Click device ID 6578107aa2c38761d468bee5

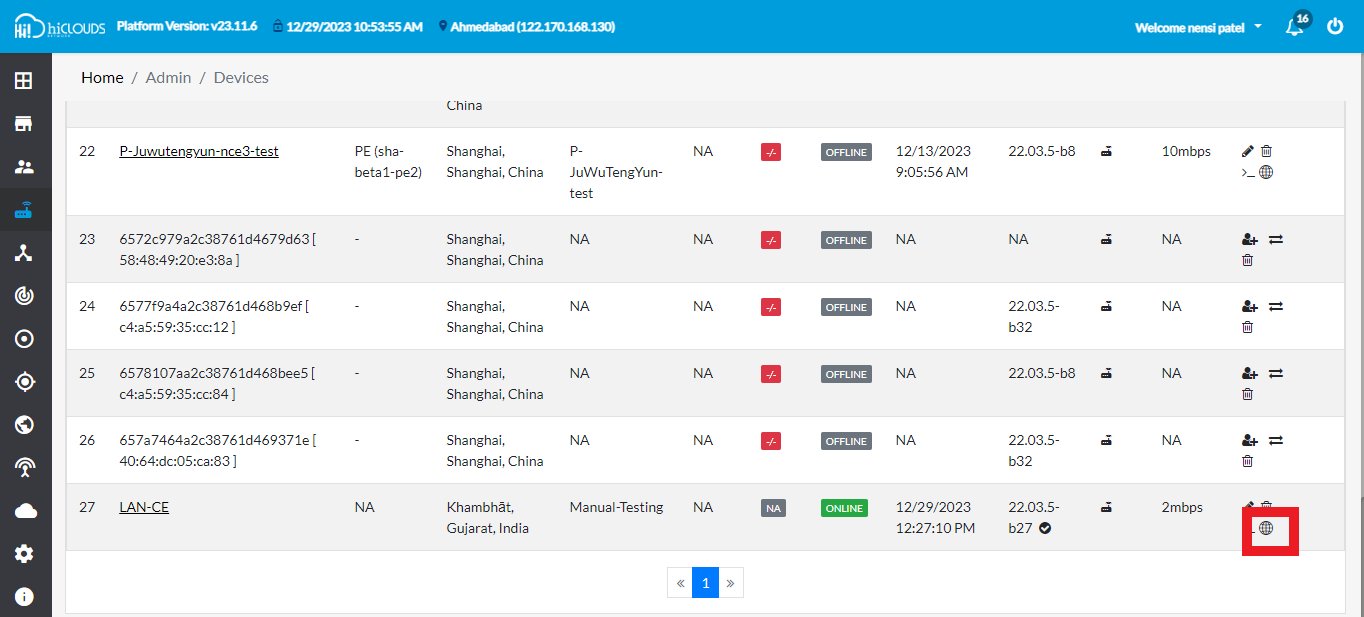[213, 373]
